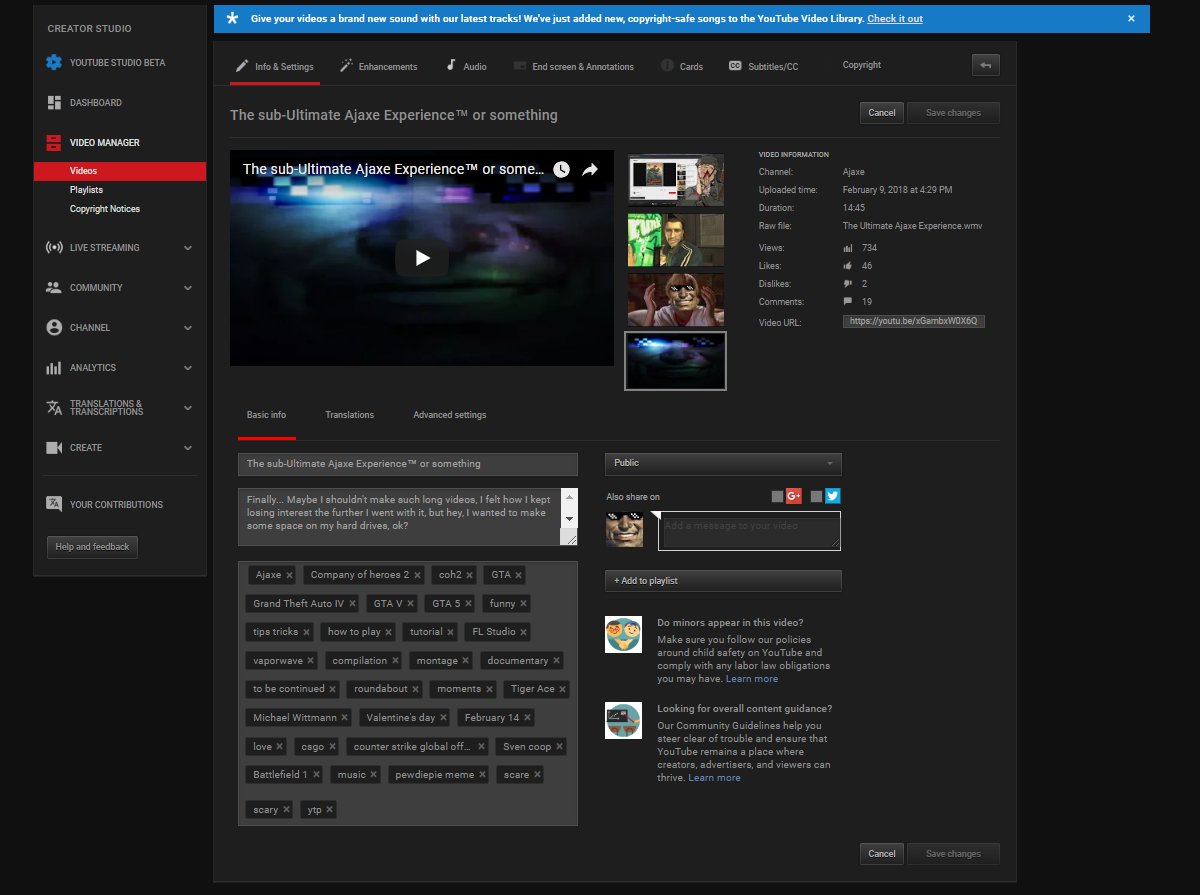
Task: Click the Watch later clock icon on video
Action: 561,170
